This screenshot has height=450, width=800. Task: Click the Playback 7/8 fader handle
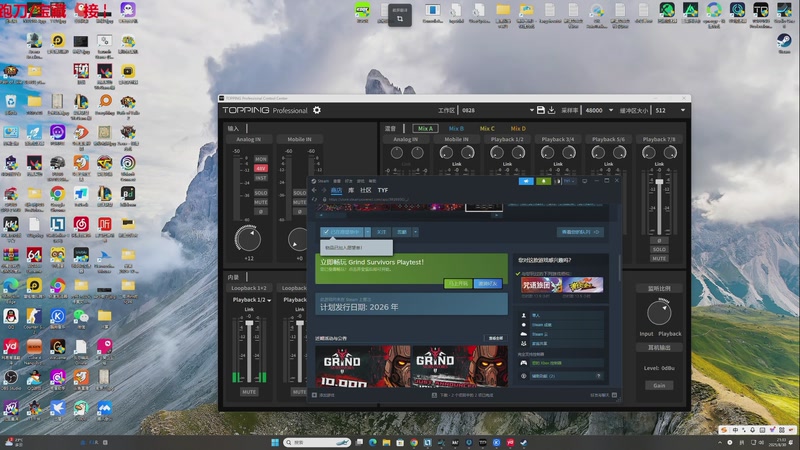pos(659,182)
